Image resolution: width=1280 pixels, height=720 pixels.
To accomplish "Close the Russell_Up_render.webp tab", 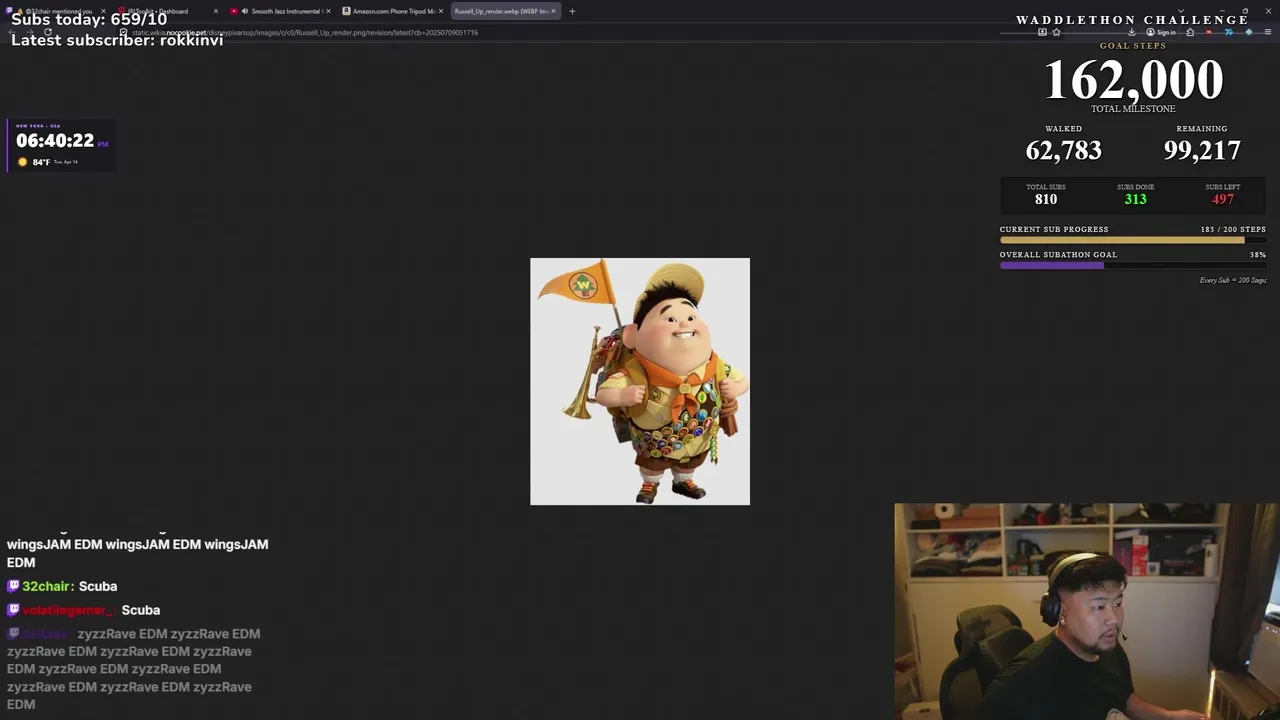I will pos(553,11).
